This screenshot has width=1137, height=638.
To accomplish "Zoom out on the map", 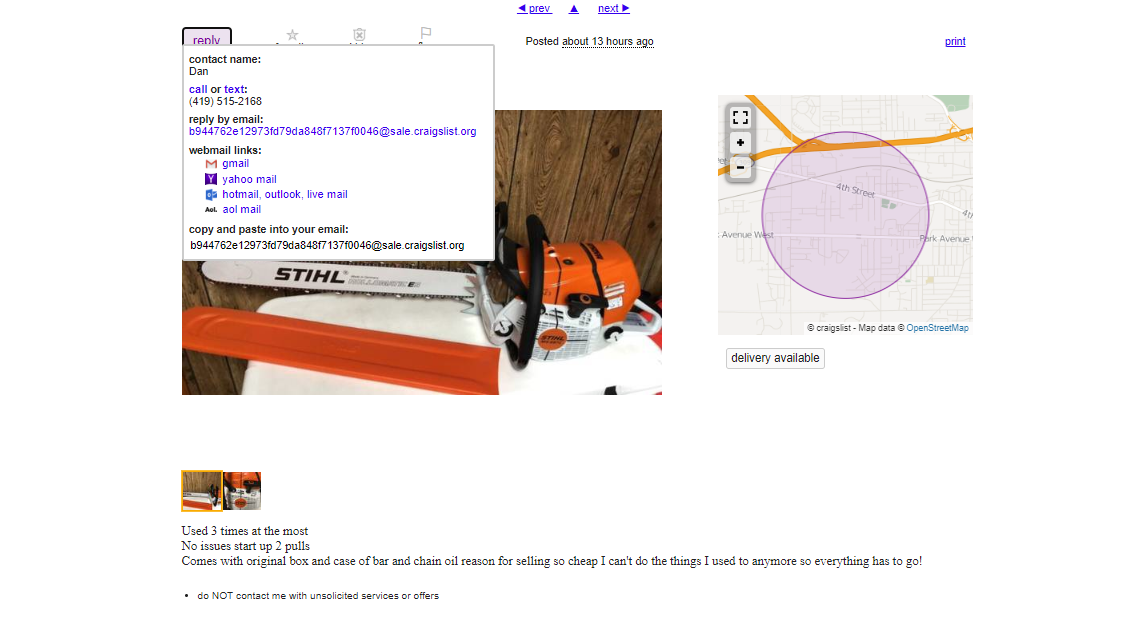I will [740, 167].
